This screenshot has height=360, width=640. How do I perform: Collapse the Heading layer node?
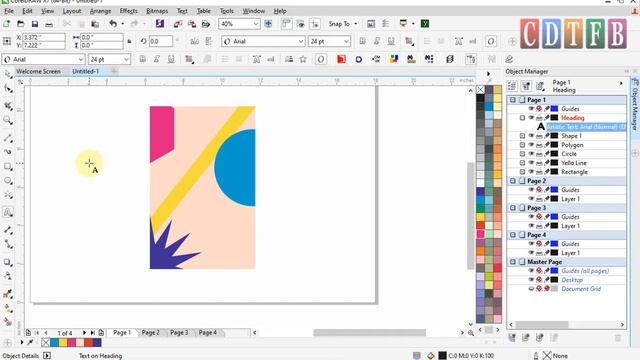[x=522, y=118]
